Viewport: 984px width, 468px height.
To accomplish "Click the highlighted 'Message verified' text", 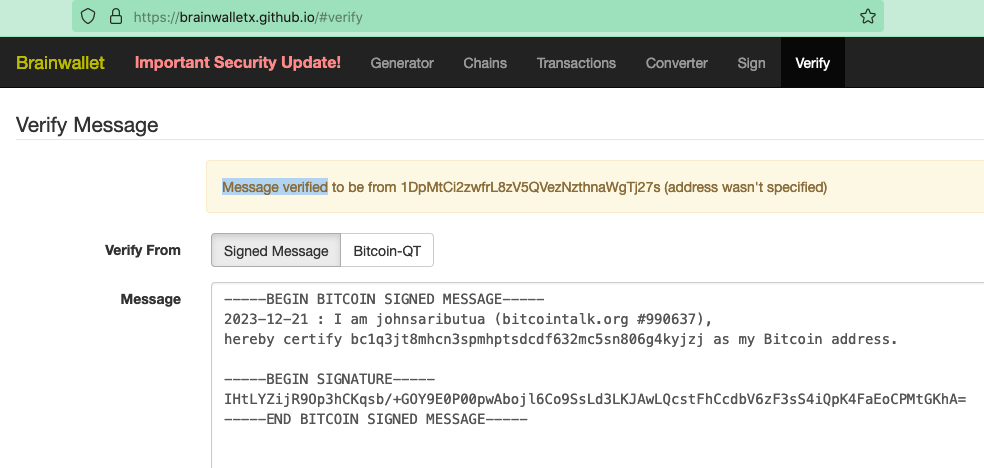I will tap(275, 187).
